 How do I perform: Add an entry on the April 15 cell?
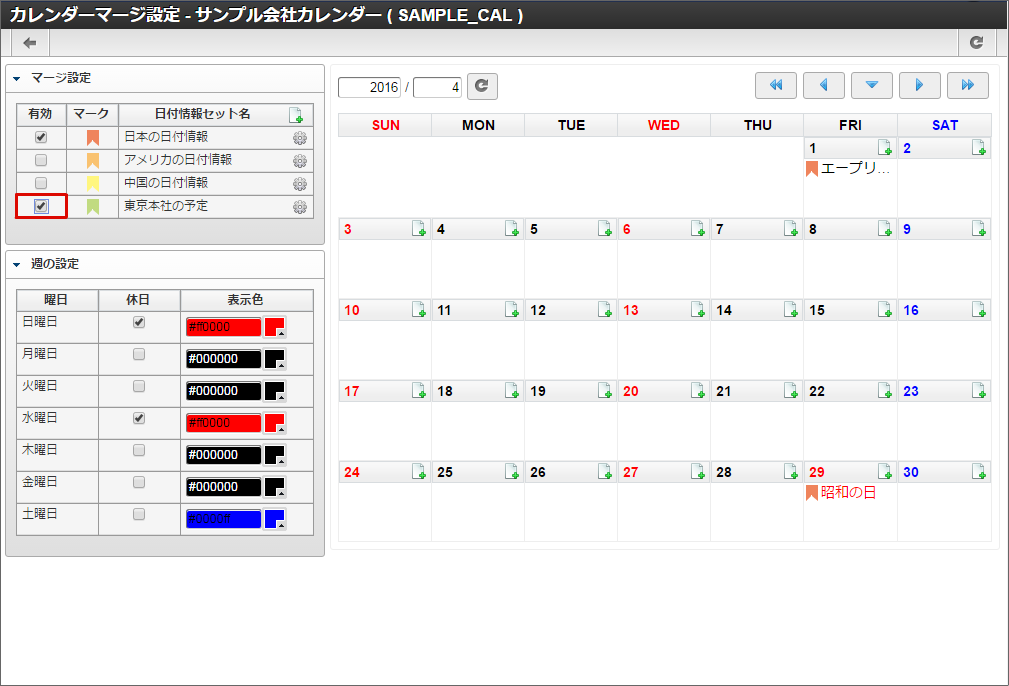[885, 310]
